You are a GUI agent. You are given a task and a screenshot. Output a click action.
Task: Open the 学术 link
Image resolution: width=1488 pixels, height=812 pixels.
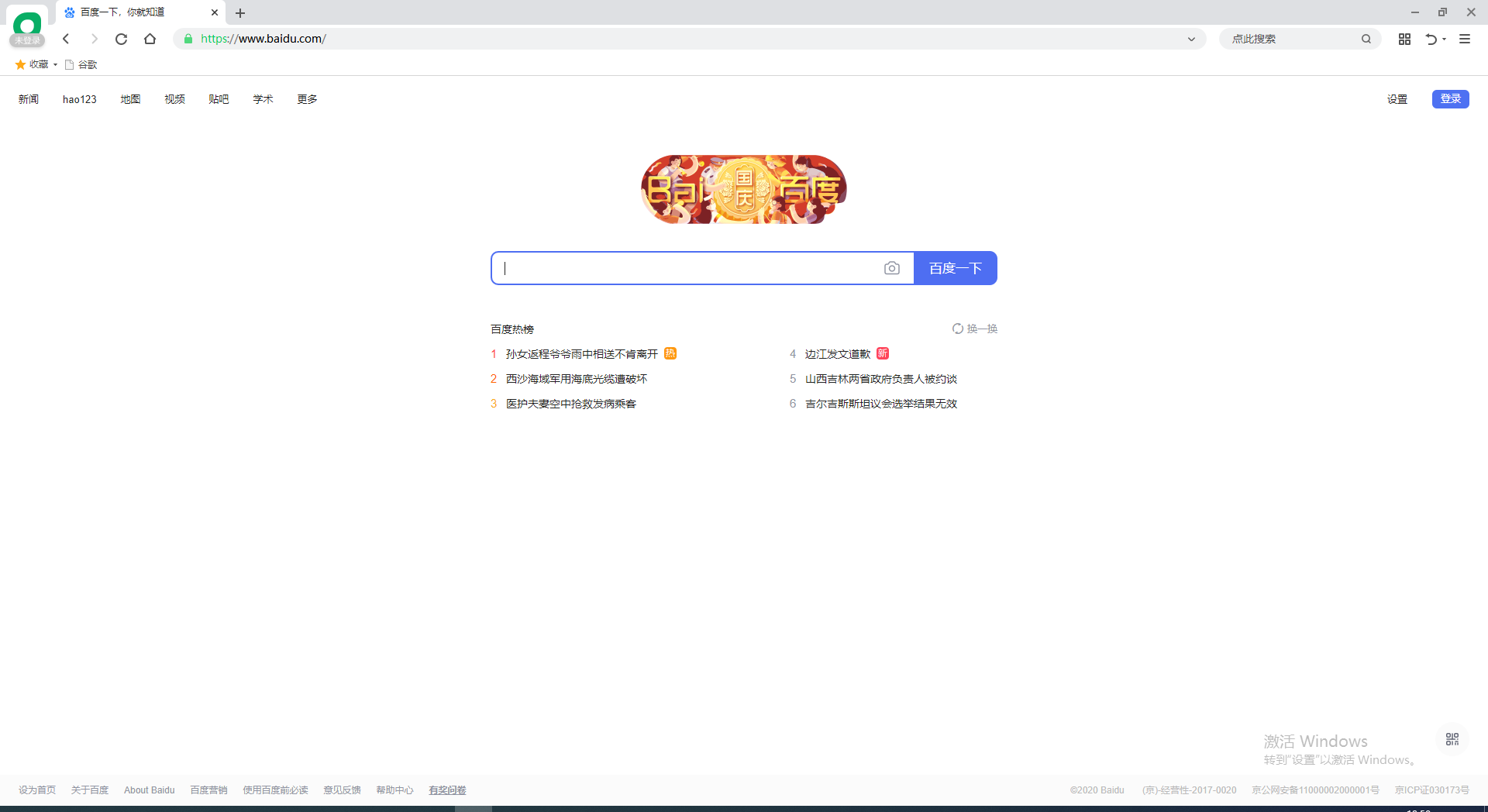tap(263, 99)
